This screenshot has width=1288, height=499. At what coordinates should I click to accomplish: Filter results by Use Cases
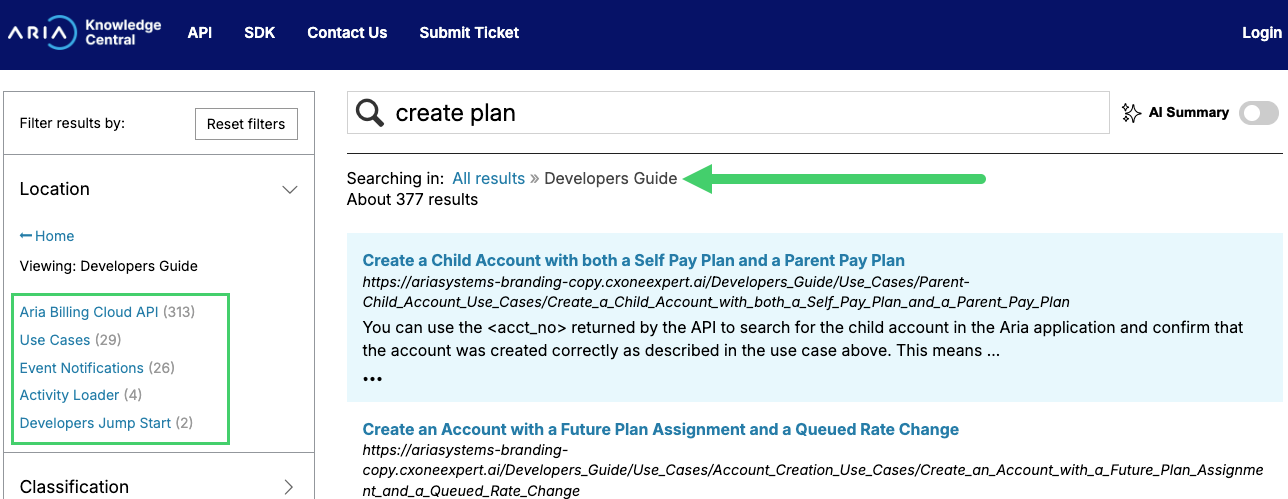(55, 340)
